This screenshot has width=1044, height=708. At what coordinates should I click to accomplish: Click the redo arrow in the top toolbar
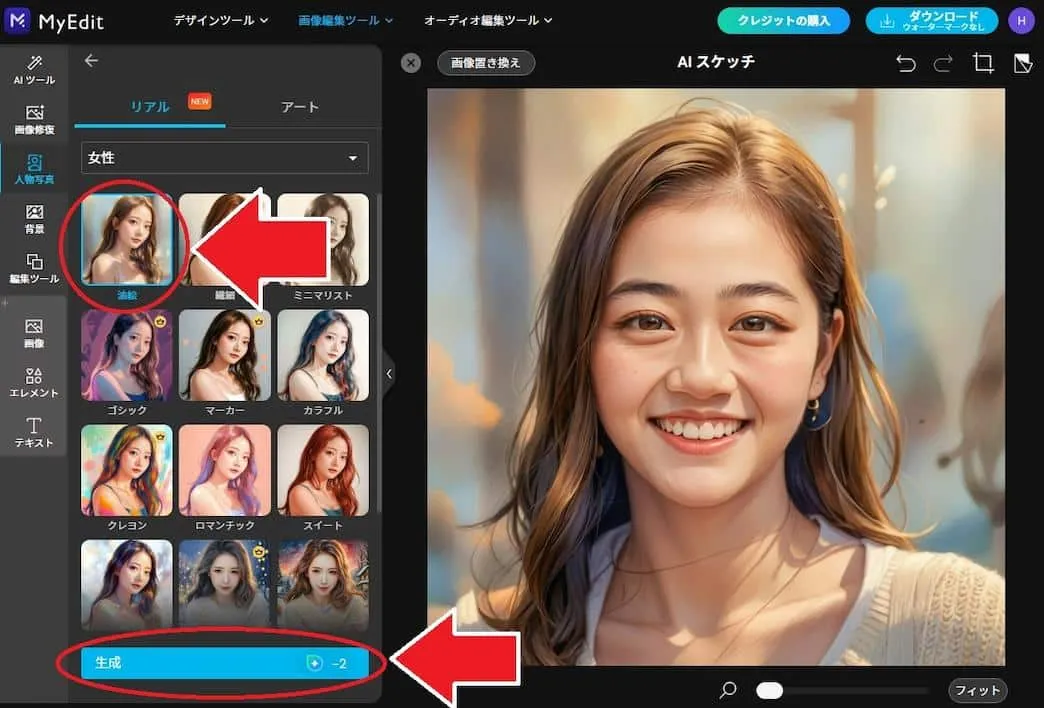tap(941, 62)
